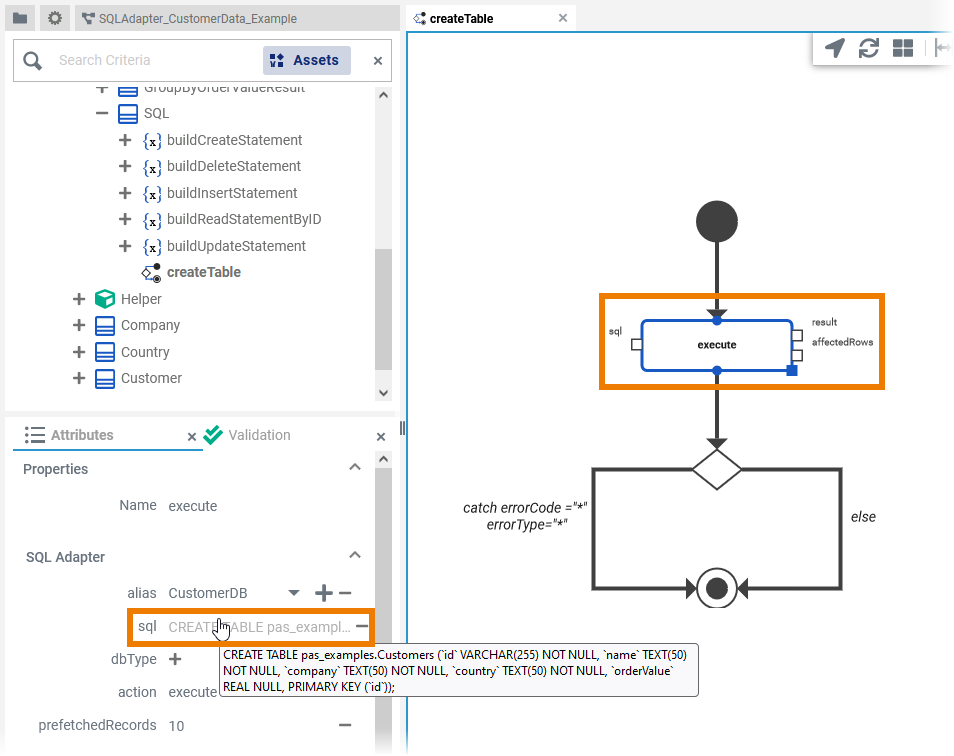Add dbType with the plus icon
954x756 pixels.
tap(175, 659)
